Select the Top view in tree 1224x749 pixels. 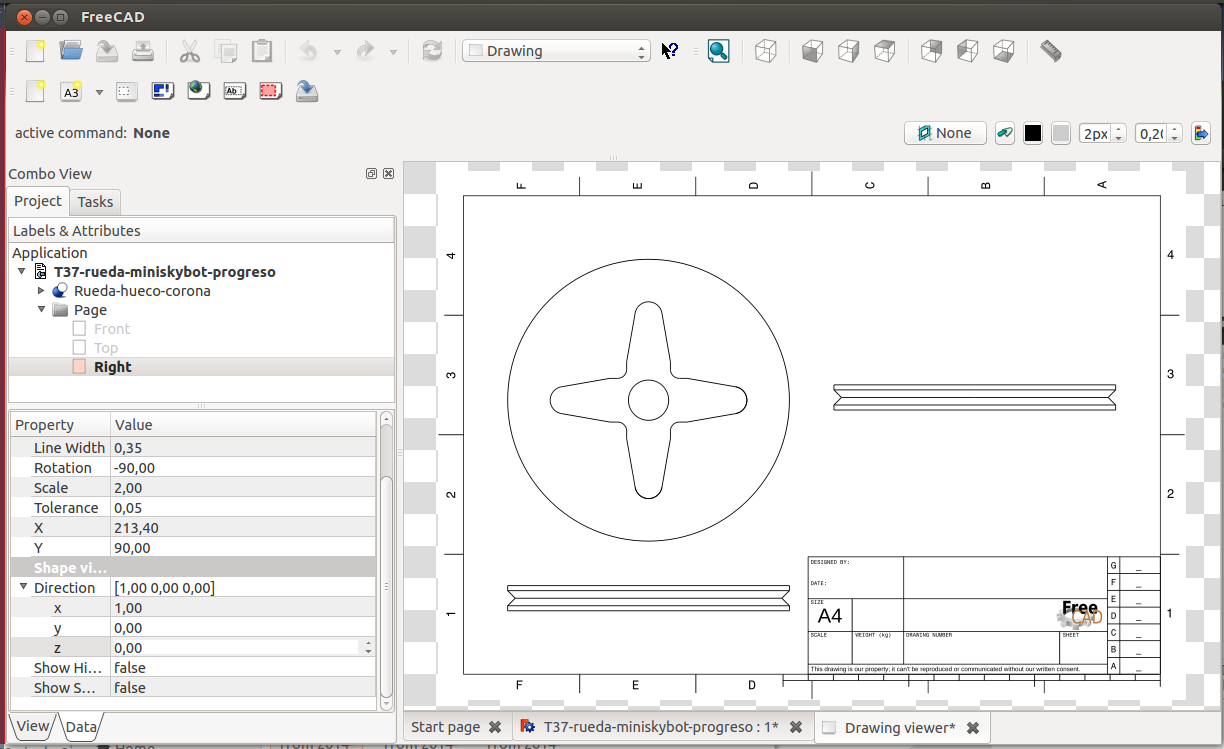(105, 348)
